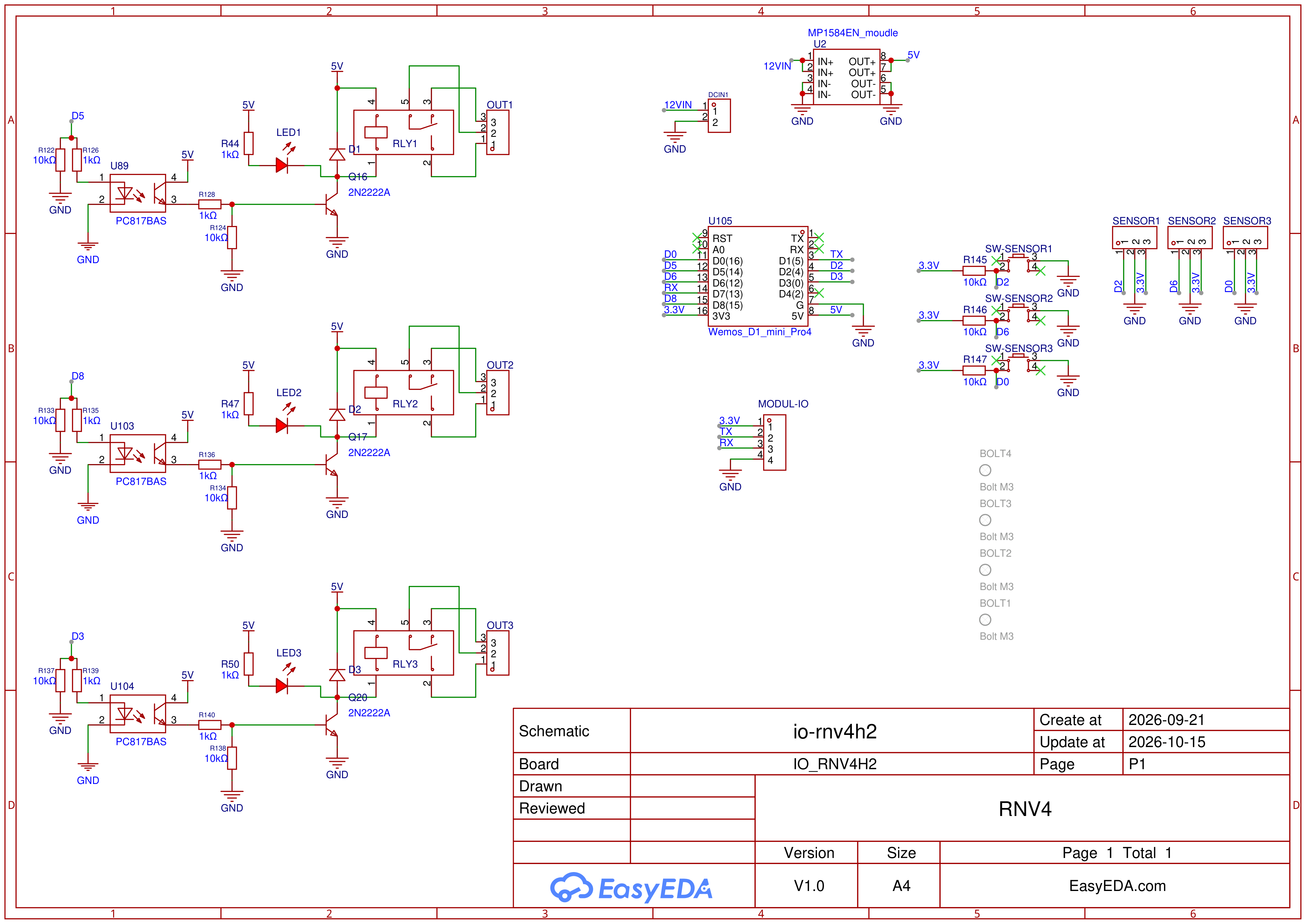1306x924 pixels.
Task: Click the LED1 diode symbol
Action: click(x=282, y=165)
